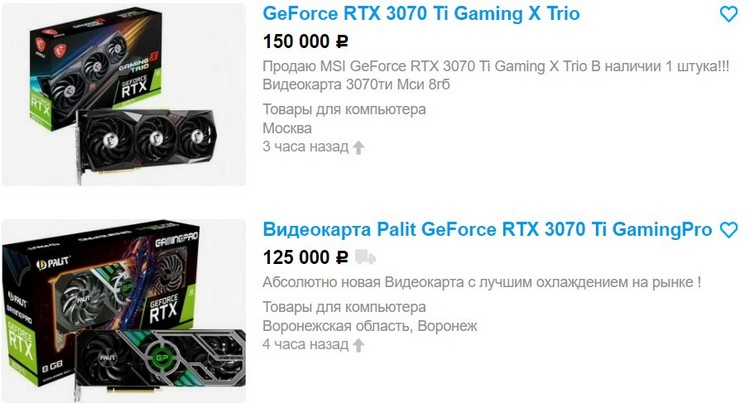This screenshot has height=408, width=750.
Task: Click the 150 000 ₽ price
Action: click(x=306, y=42)
